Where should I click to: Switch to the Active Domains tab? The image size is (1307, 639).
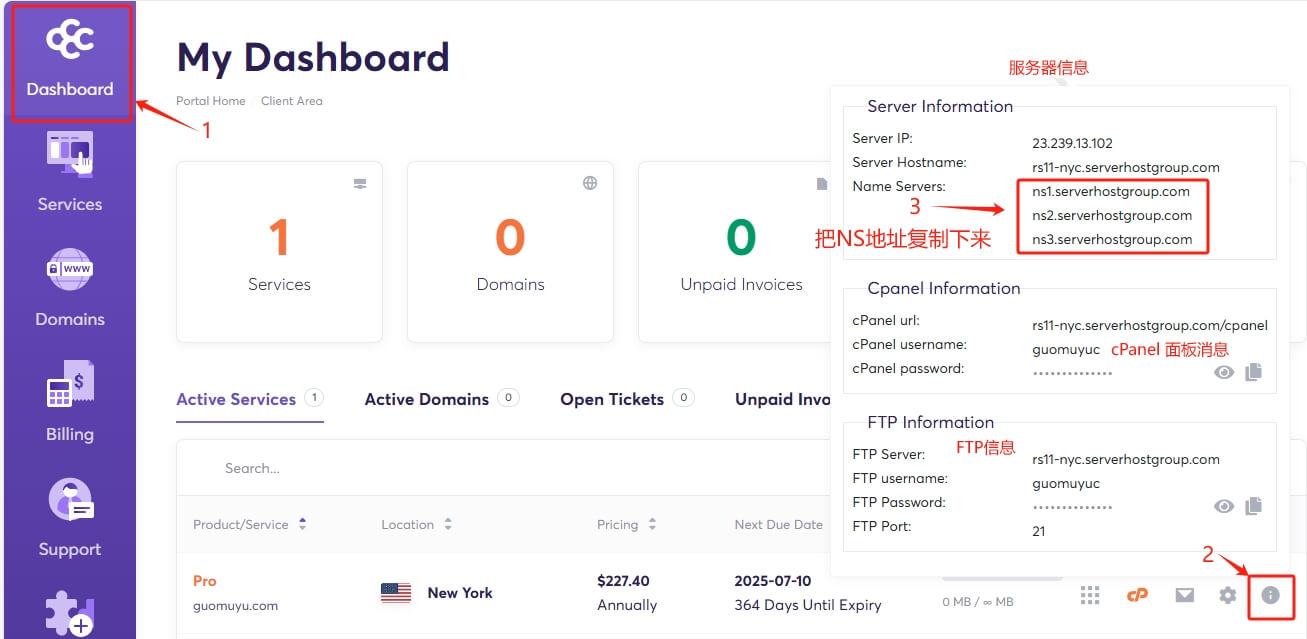427,399
